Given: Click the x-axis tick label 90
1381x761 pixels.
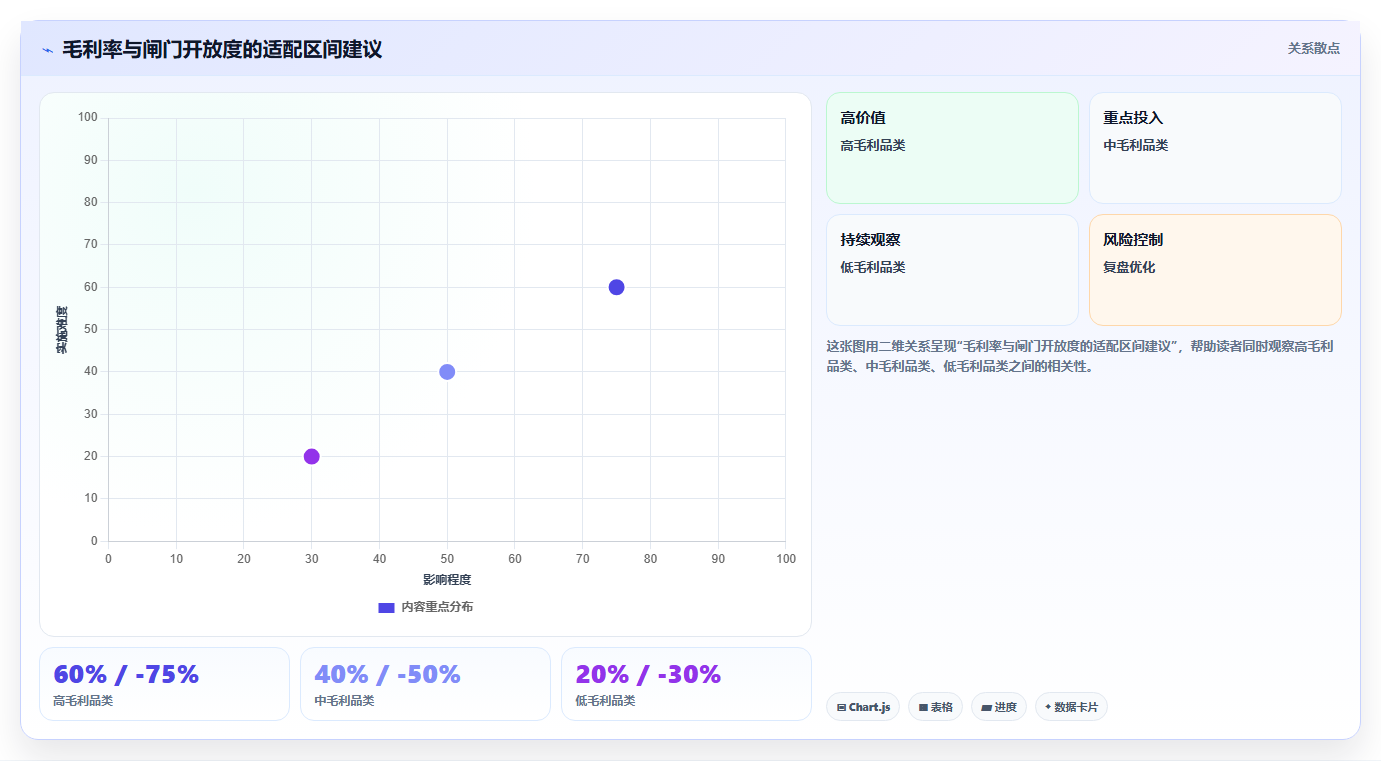Looking at the screenshot, I should click(x=718, y=559).
